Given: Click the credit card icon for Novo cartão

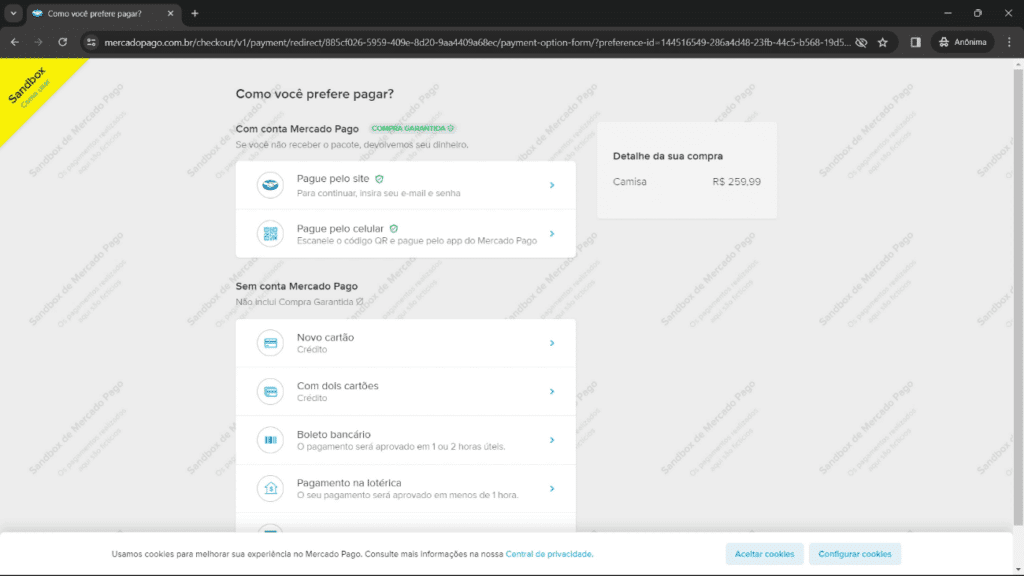Looking at the screenshot, I should click(x=270, y=343).
